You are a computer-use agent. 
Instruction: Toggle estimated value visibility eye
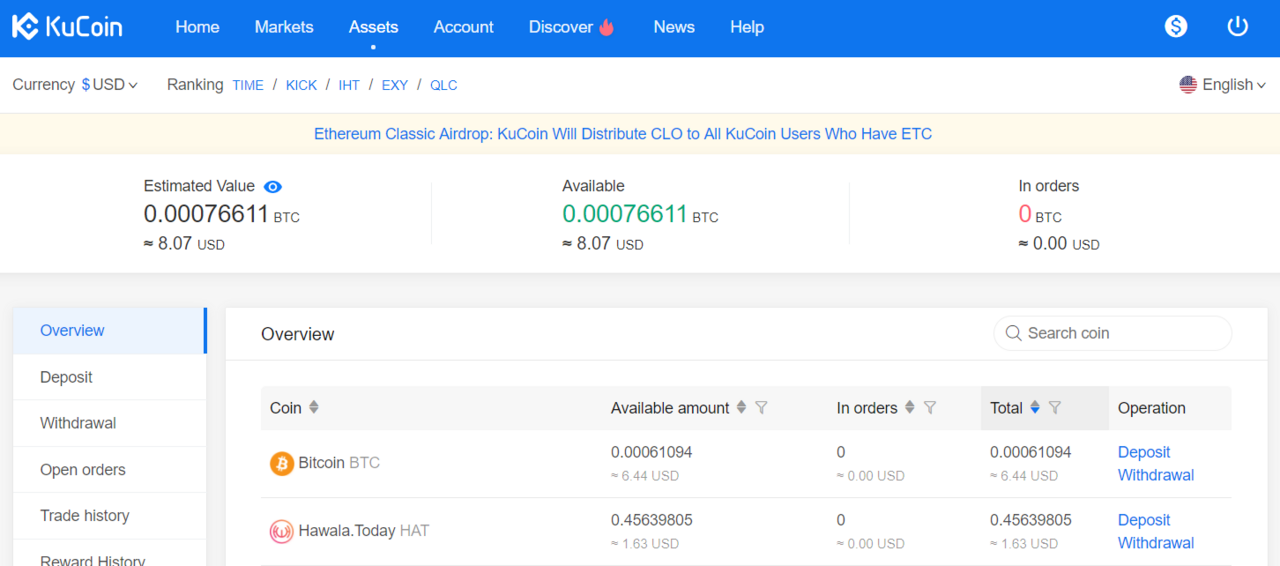(x=273, y=186)
